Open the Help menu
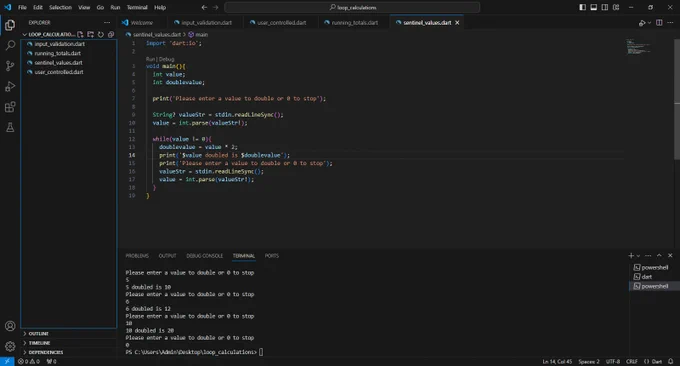Screen dimensions: 680x366 pyautogui.click(x=160, y=7)
